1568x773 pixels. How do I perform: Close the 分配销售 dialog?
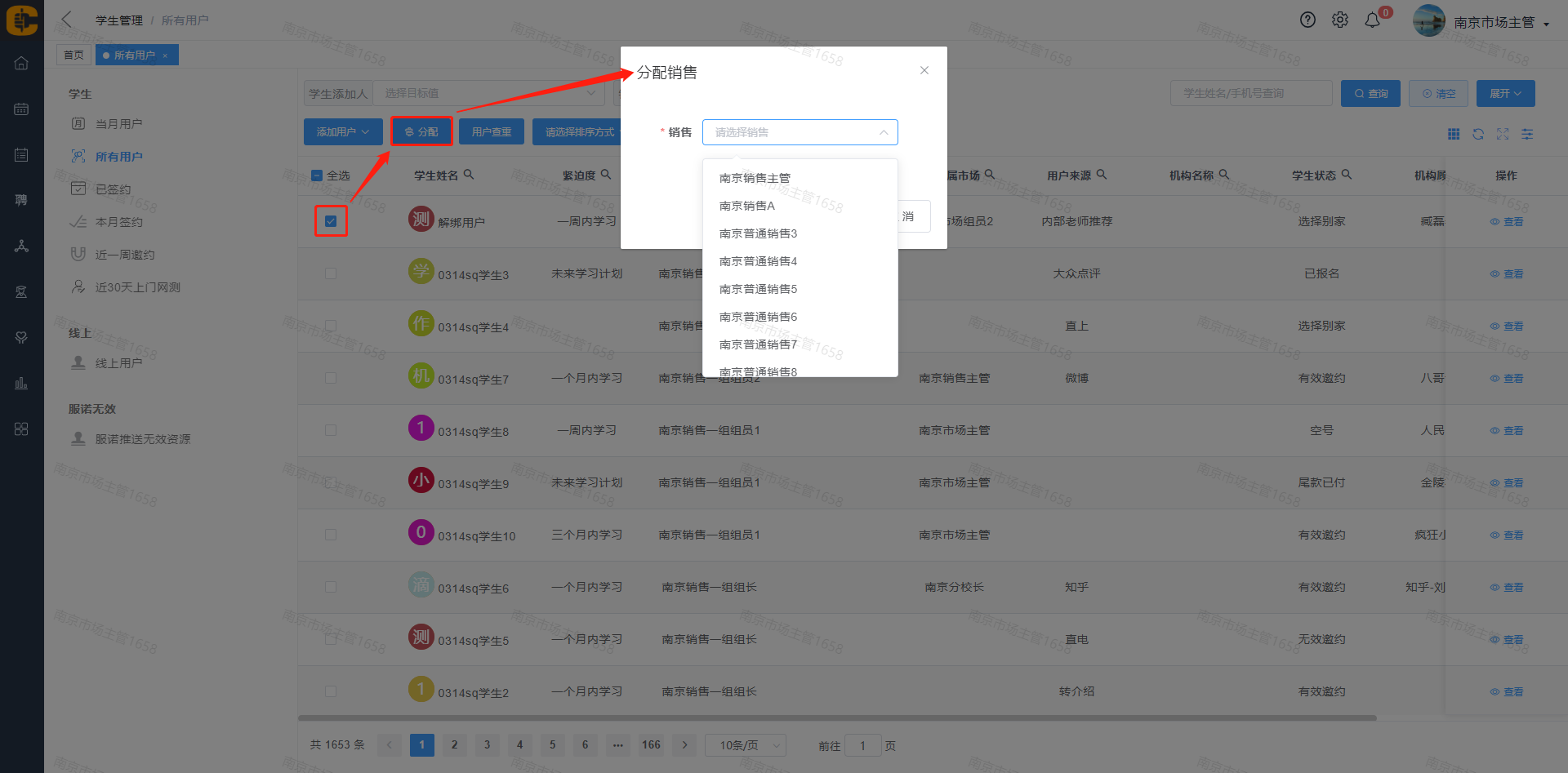tap(924, 70)
